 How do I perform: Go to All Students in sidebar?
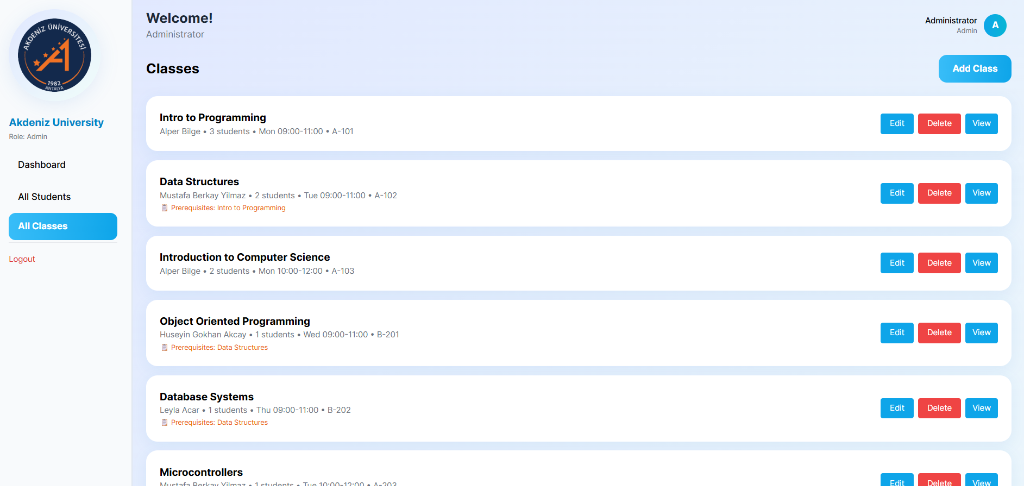pyautogui.click(x=45, y=197)
